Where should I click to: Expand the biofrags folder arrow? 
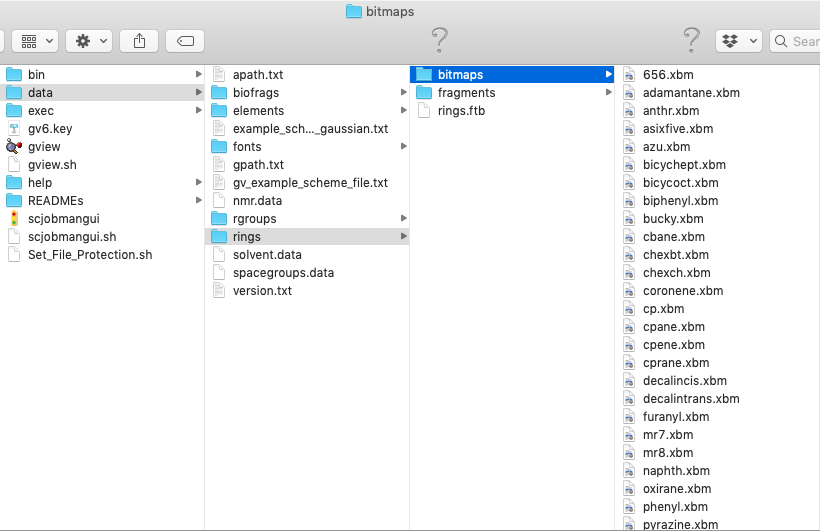404,93
